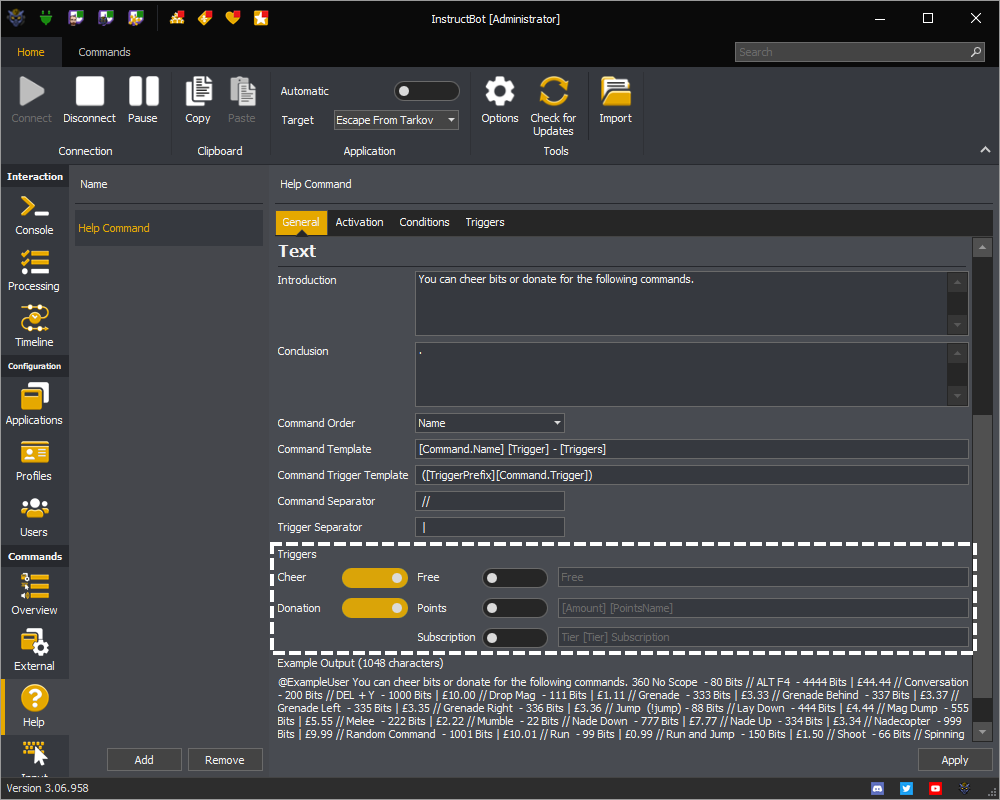The width and height of the screenshot is (1000, 800).
Task: Select Help Command in the name list
Action: pyautogui.click(x=169, y=228)
